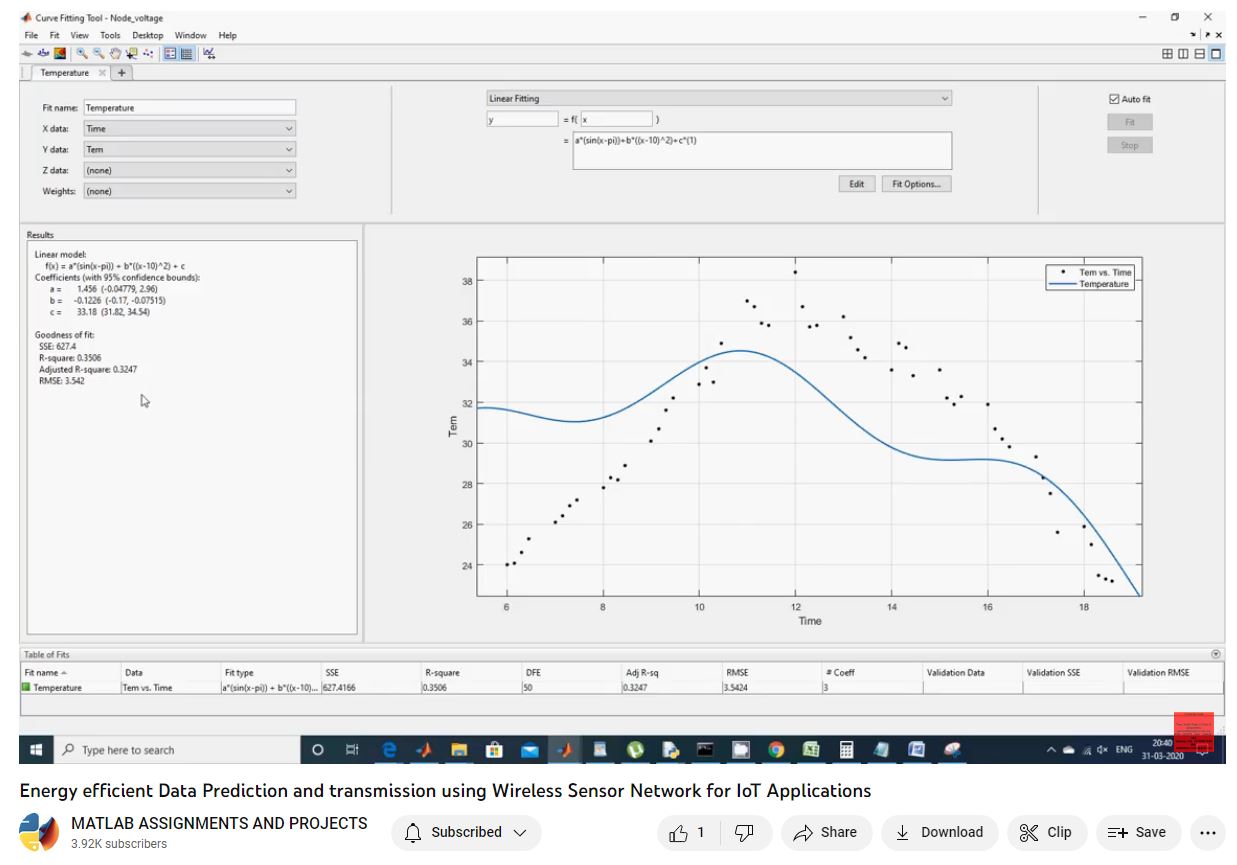Open the Tools menu
1237x865 pixels.
(x=109, y=35)
